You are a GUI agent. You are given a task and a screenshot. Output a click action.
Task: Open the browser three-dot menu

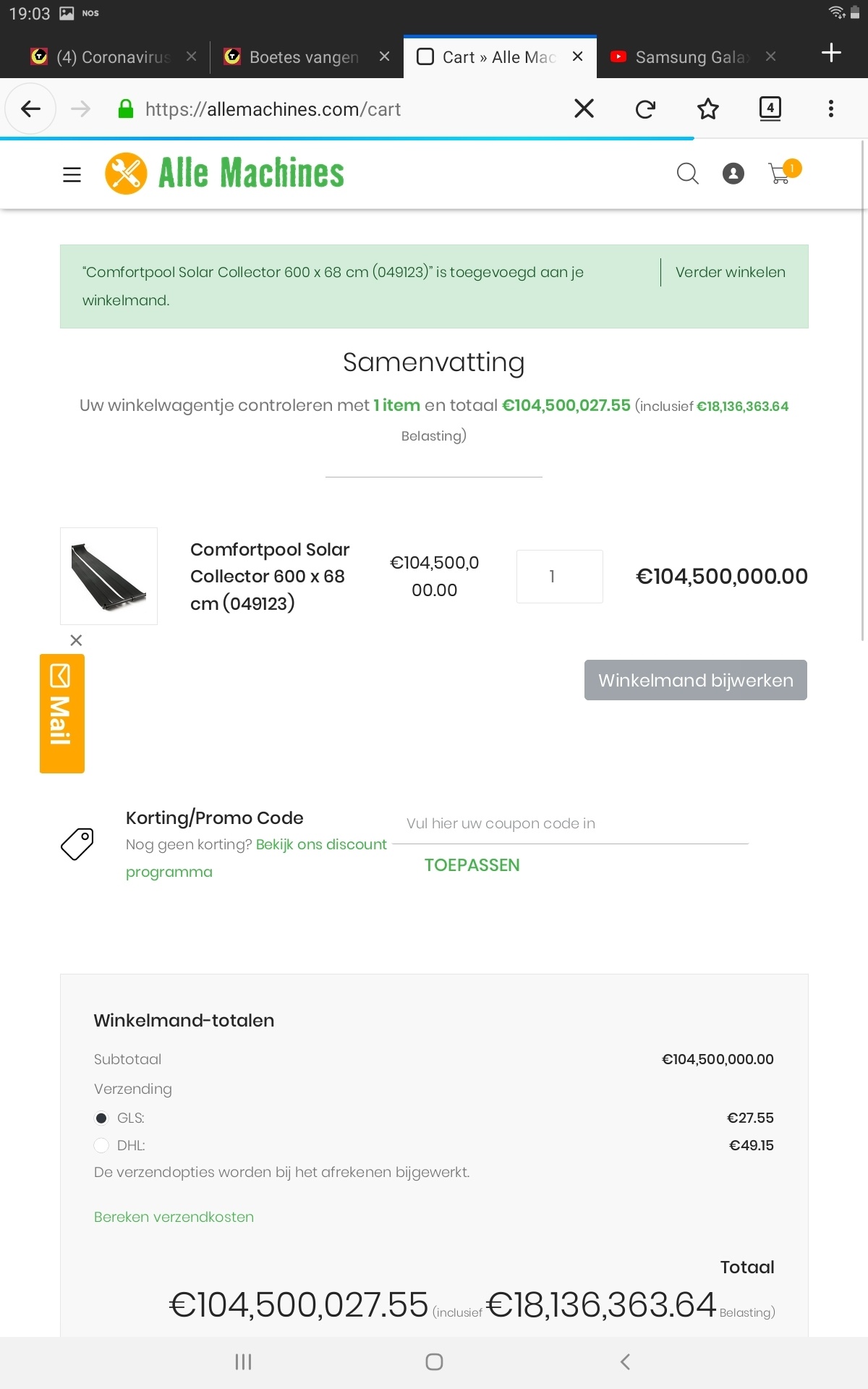(x=830, y=109)
